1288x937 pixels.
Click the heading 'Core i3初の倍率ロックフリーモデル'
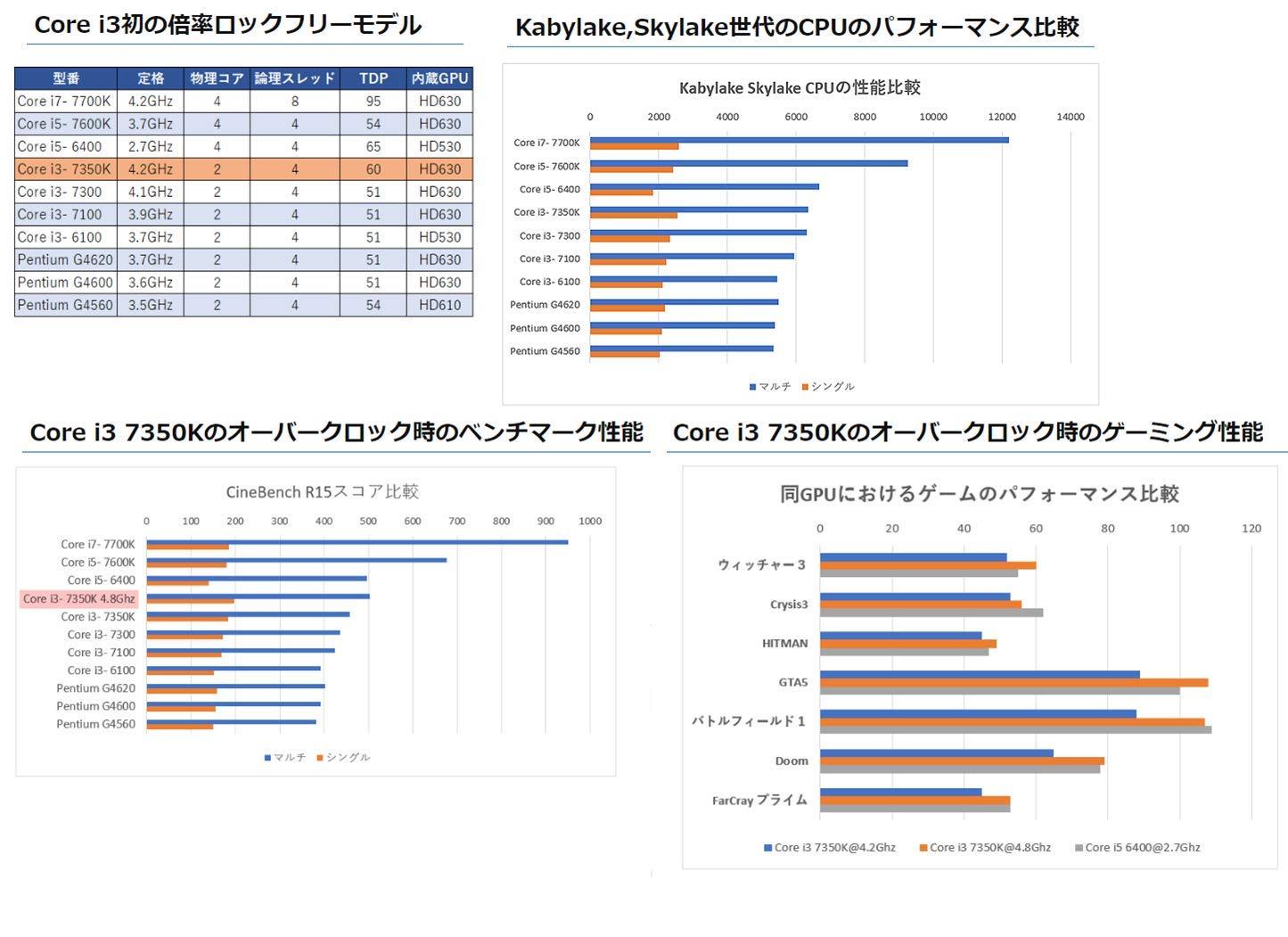(x=227, y=25)
